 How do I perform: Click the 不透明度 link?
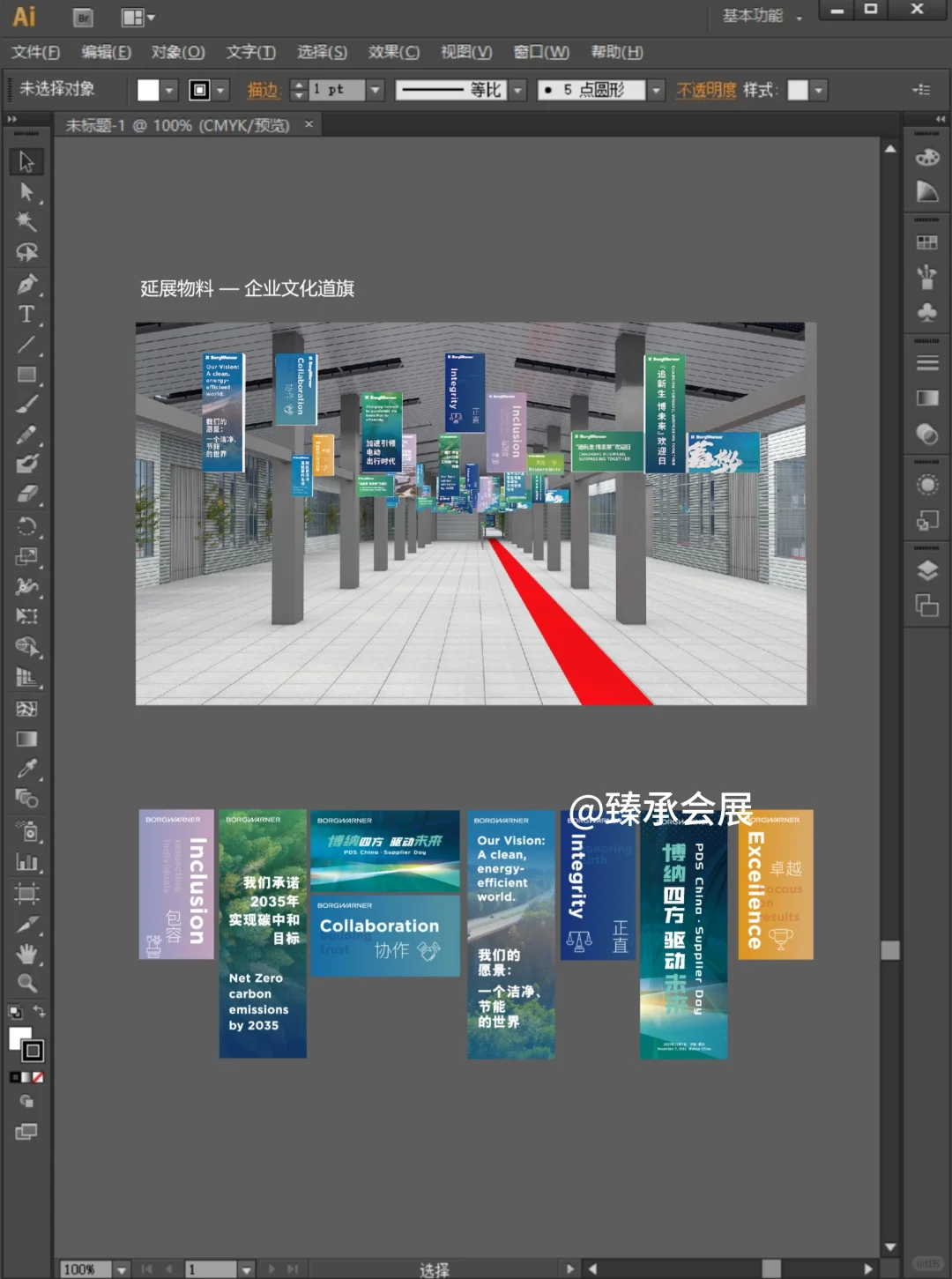[x=706, y=90]
